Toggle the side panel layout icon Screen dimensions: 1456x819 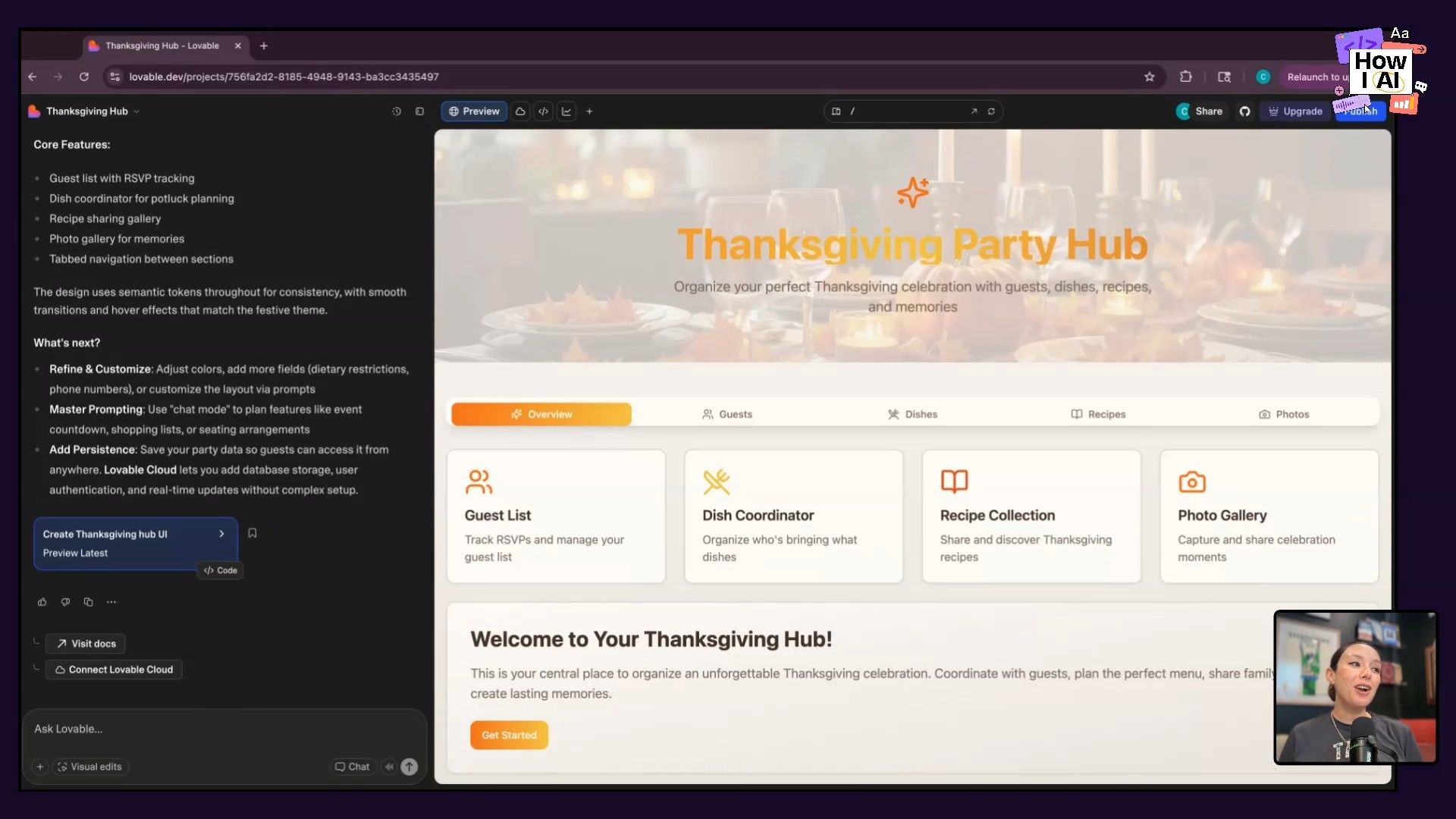419,111
